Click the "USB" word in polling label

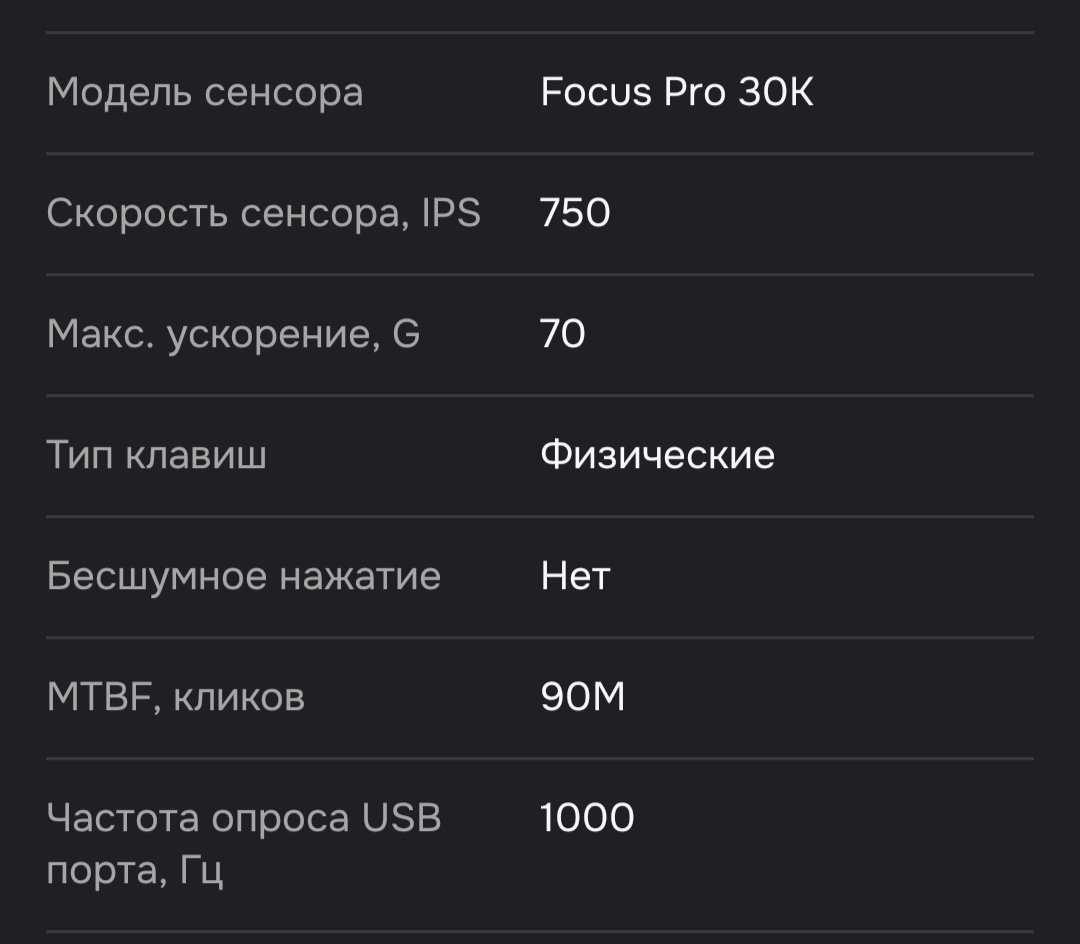[401, 819]
